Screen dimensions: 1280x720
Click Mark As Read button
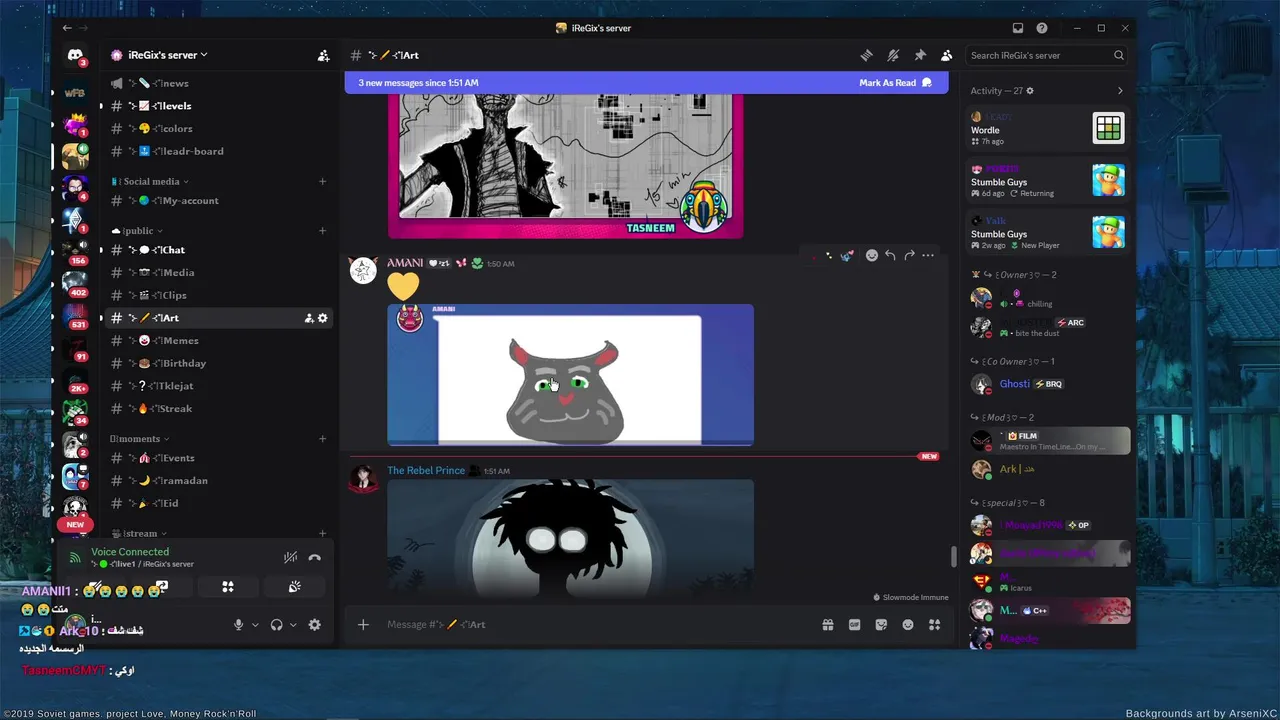895,83
